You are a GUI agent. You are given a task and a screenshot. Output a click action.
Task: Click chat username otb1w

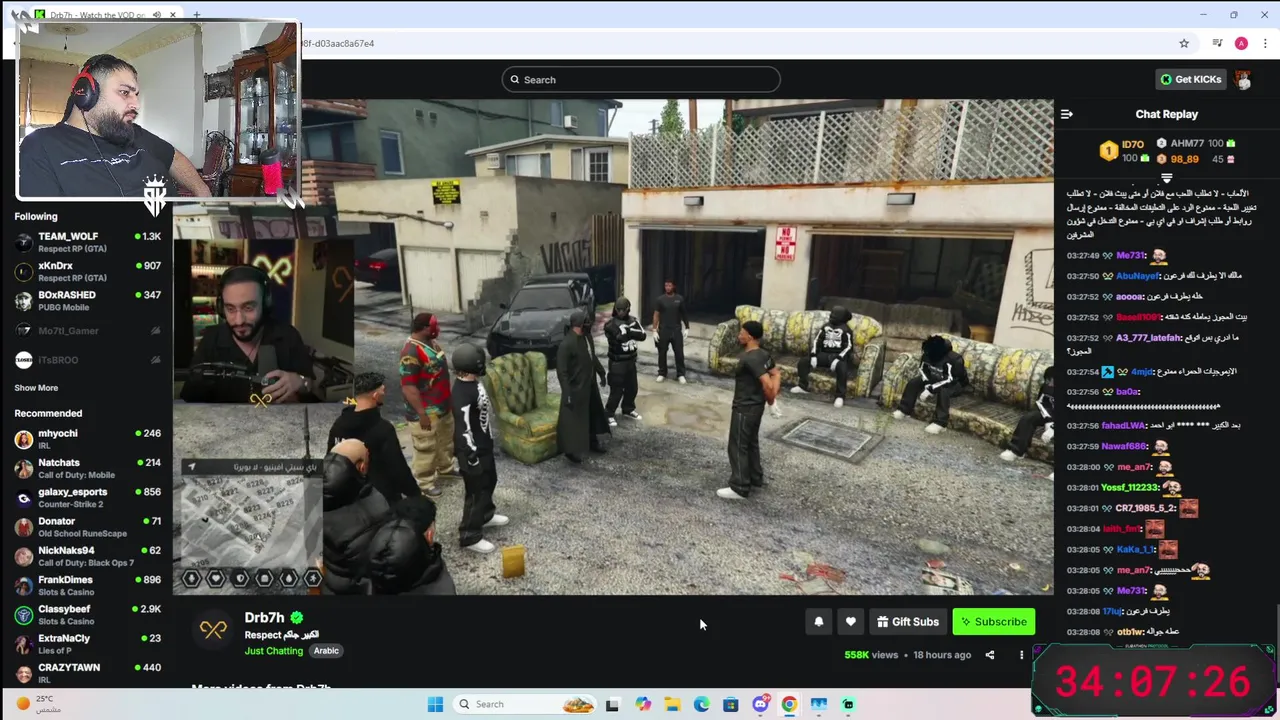[x=1130, y=632]
